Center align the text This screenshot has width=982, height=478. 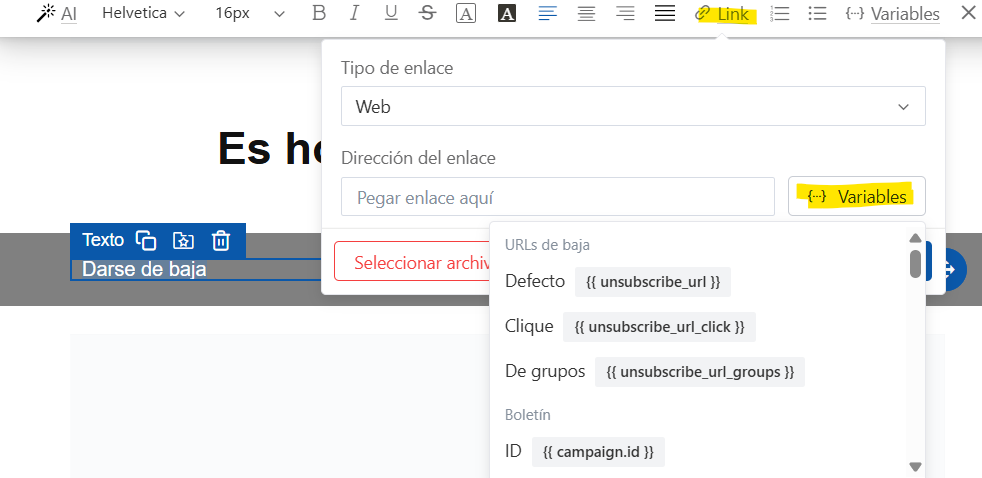tap(586, 14)
